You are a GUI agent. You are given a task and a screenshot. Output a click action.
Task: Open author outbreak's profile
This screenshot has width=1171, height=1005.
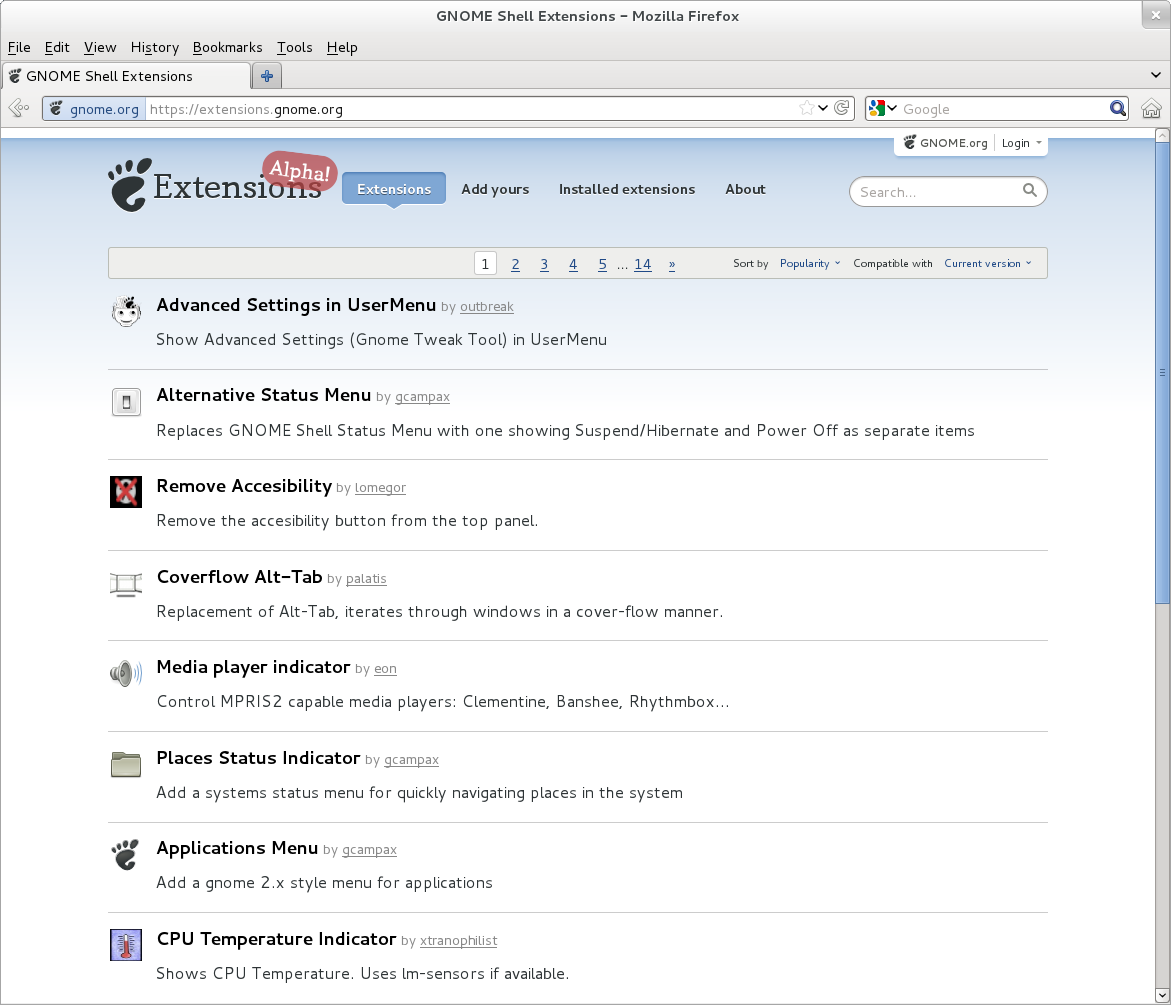click(487, 307)
